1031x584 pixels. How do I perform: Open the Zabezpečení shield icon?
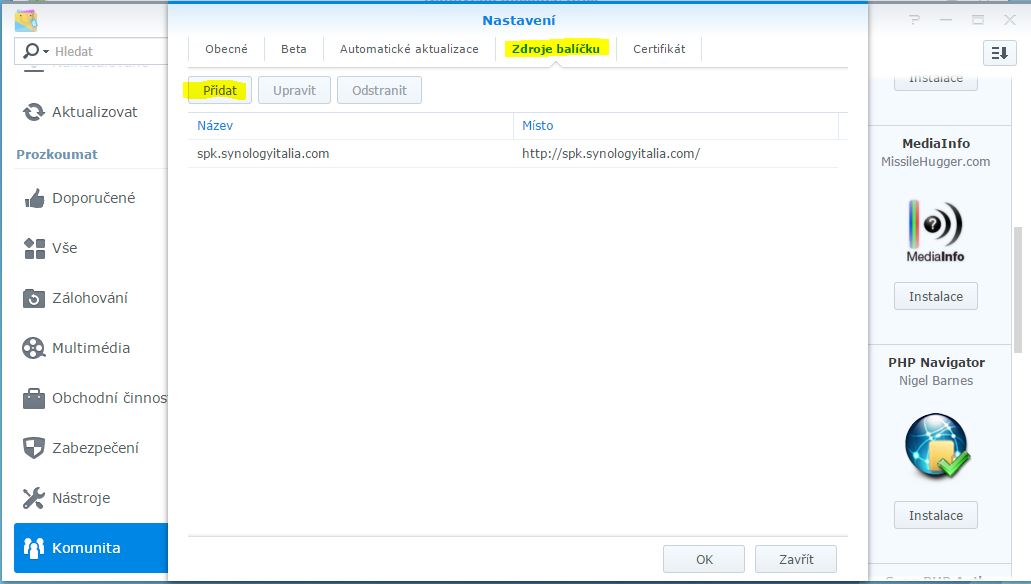click(x=34, y=448)
